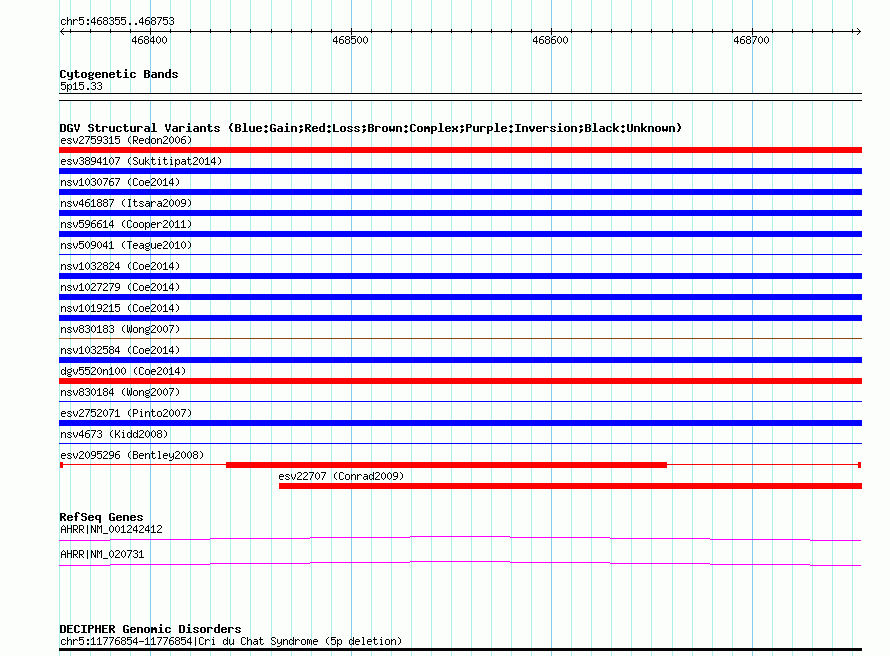Click the thin brown complex line of nsv830183
Viewport: 890px width, 656px height.
coord(460,339)
